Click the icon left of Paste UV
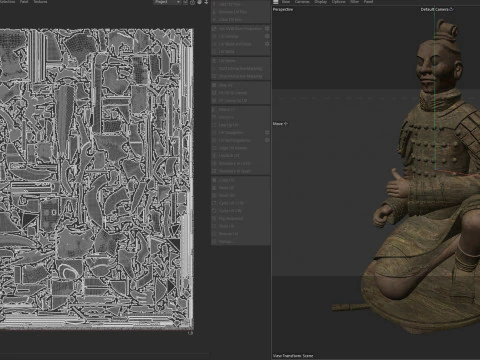The height and width of the screenshot is (360, 480). coord(214,188)
